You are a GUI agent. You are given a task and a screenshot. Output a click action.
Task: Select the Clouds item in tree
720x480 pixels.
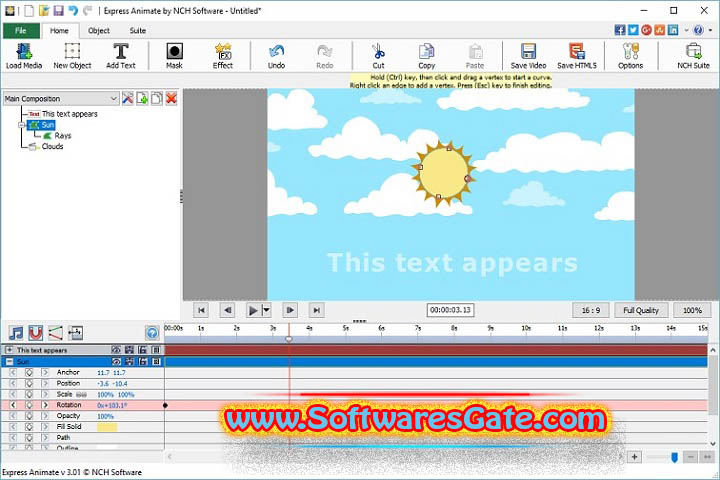(x=52, y=147)
